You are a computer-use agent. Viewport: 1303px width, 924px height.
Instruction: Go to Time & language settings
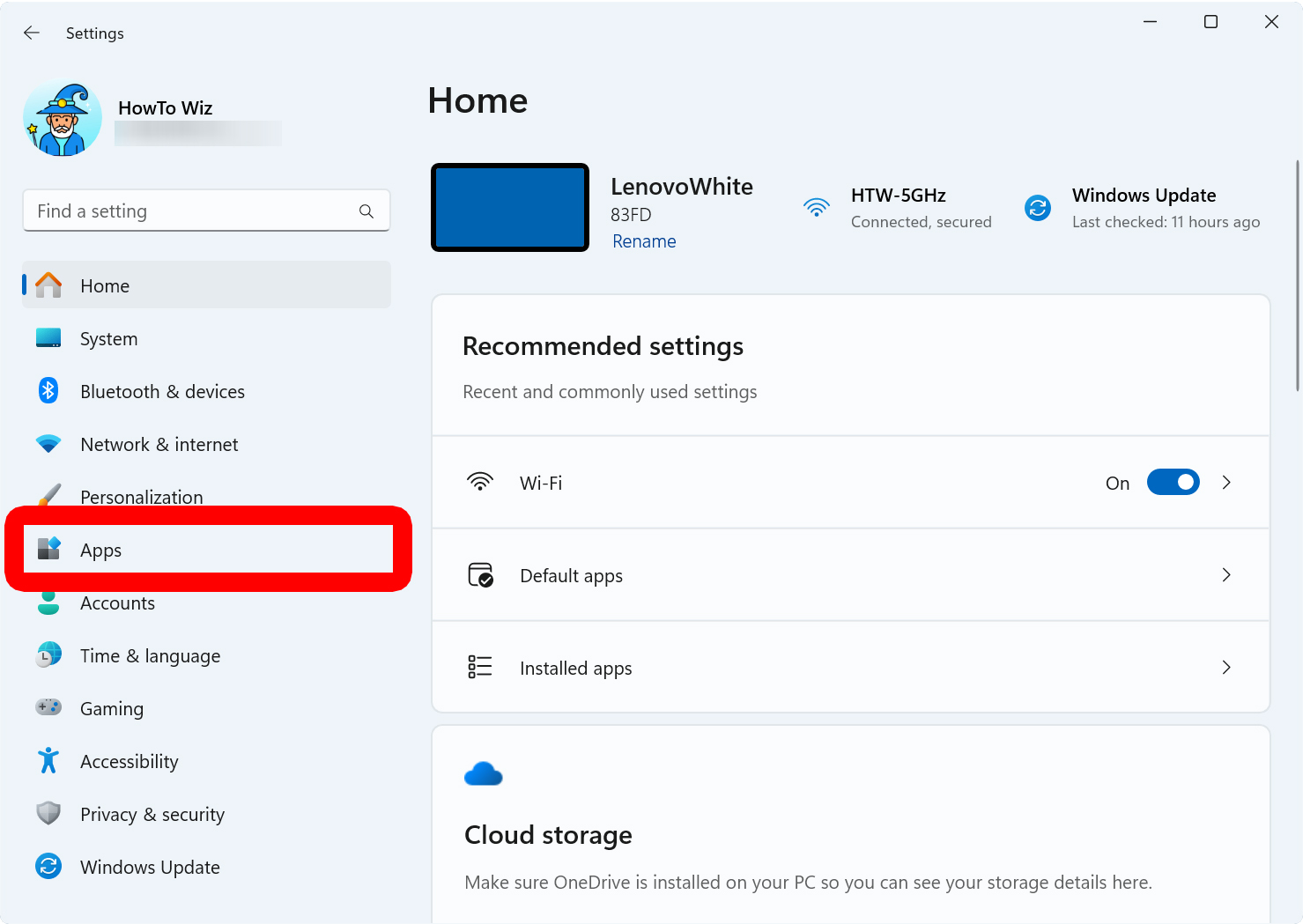pyautogui.click(x=150, y=656)
